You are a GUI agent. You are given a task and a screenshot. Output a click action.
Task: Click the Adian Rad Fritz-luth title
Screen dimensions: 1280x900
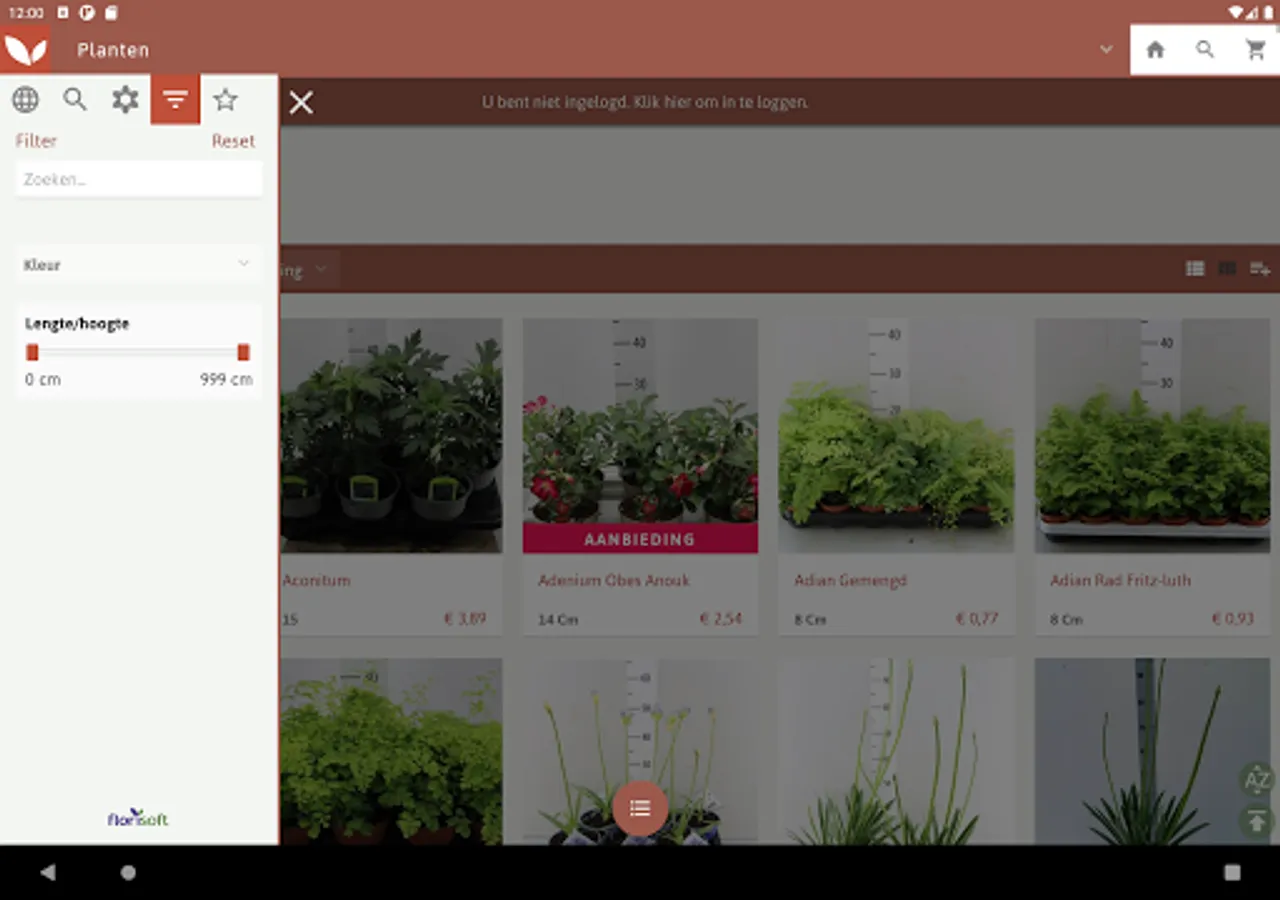click(x=1120, y=580)
